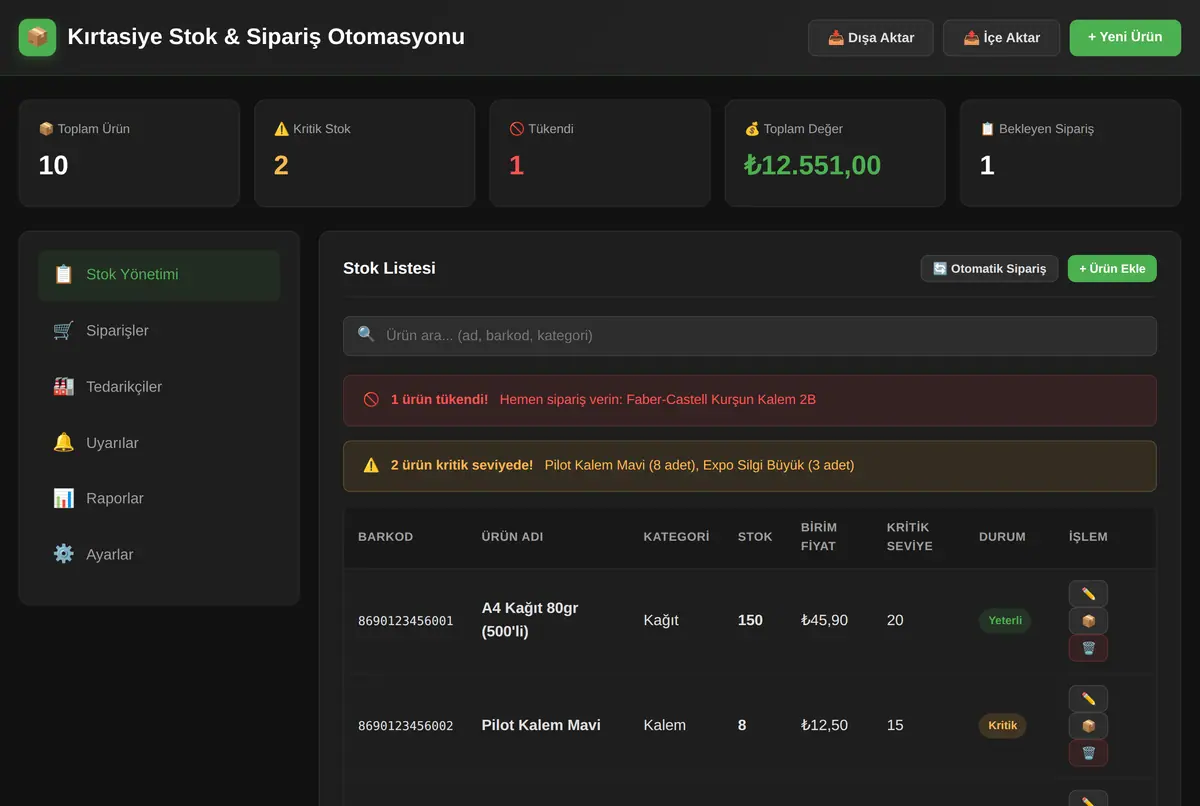Click the Tükendi stat card
1200x806 pixels.
(x=600, y=153)
